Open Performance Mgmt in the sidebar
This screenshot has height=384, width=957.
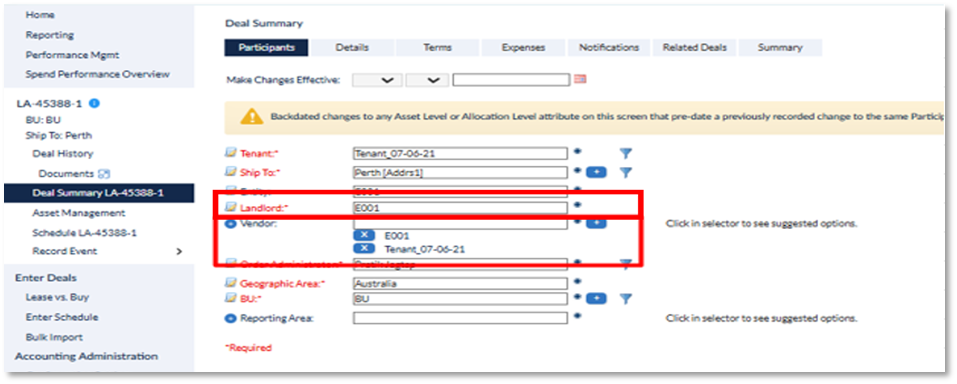pyautogui.click(x=72, y=55)
